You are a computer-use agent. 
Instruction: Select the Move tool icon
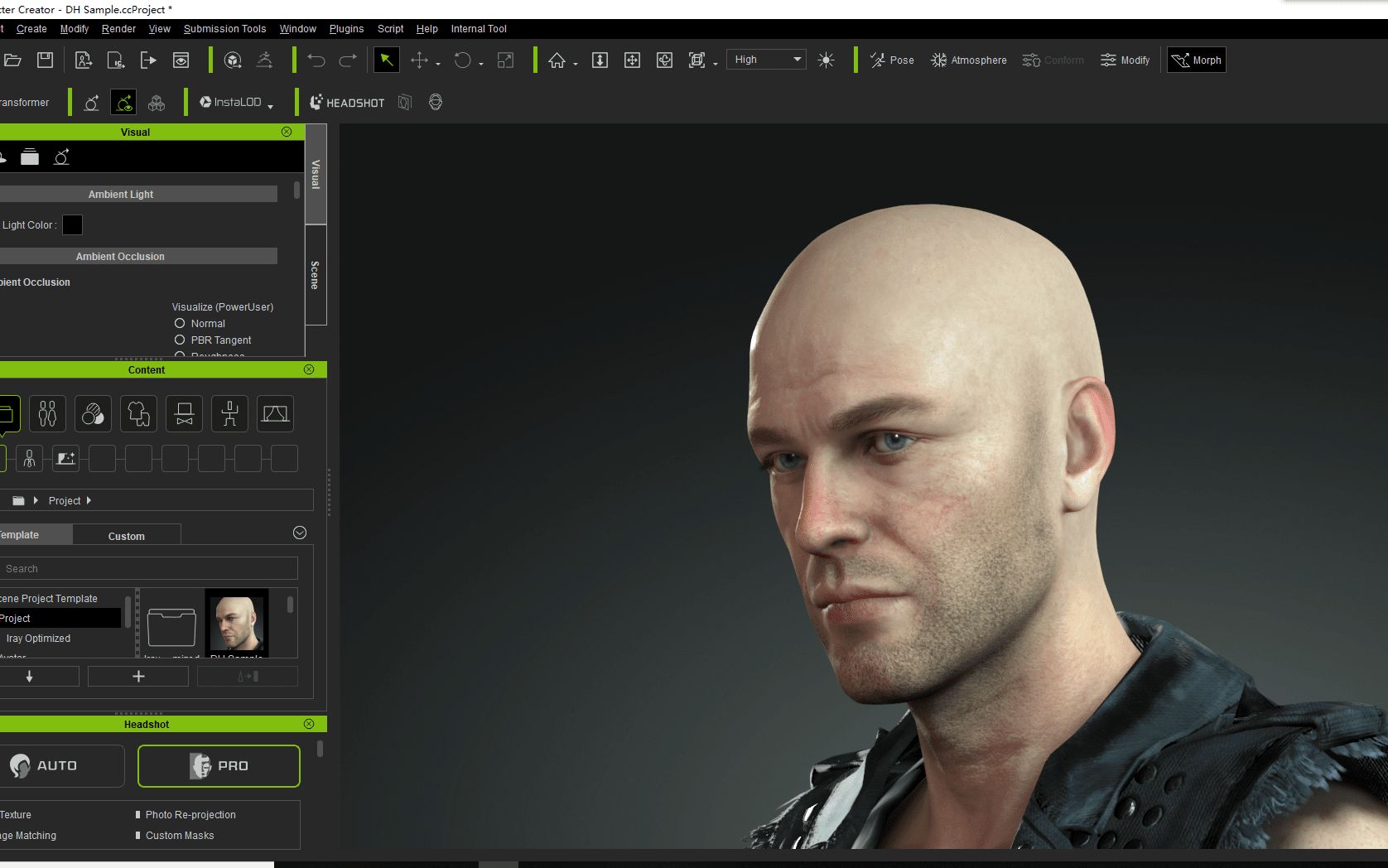click(x=419, y=60)
